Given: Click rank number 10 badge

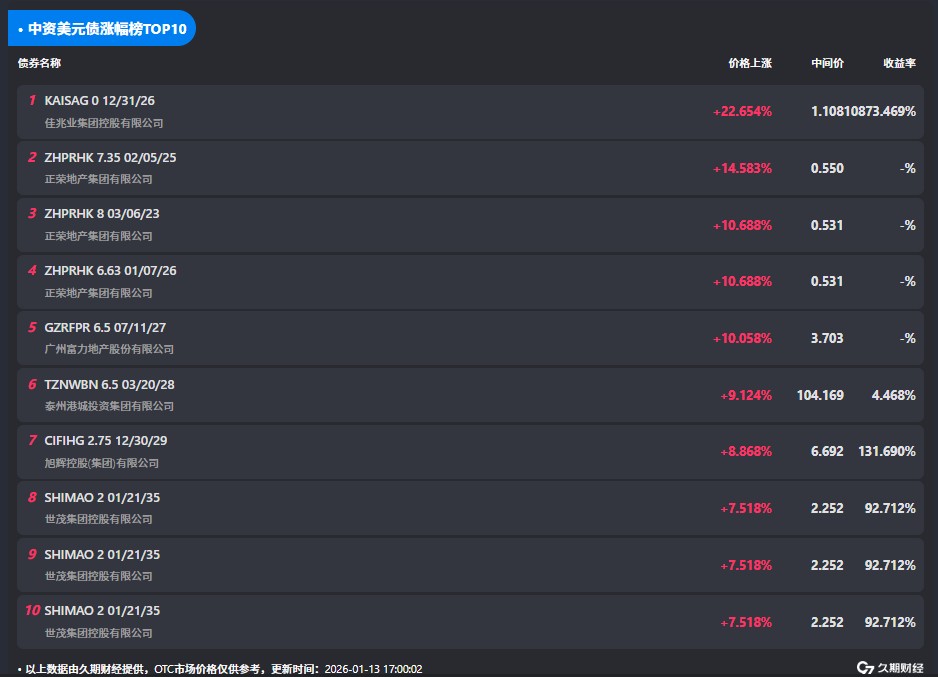Looking at the screenshot, I should [32, 611].
